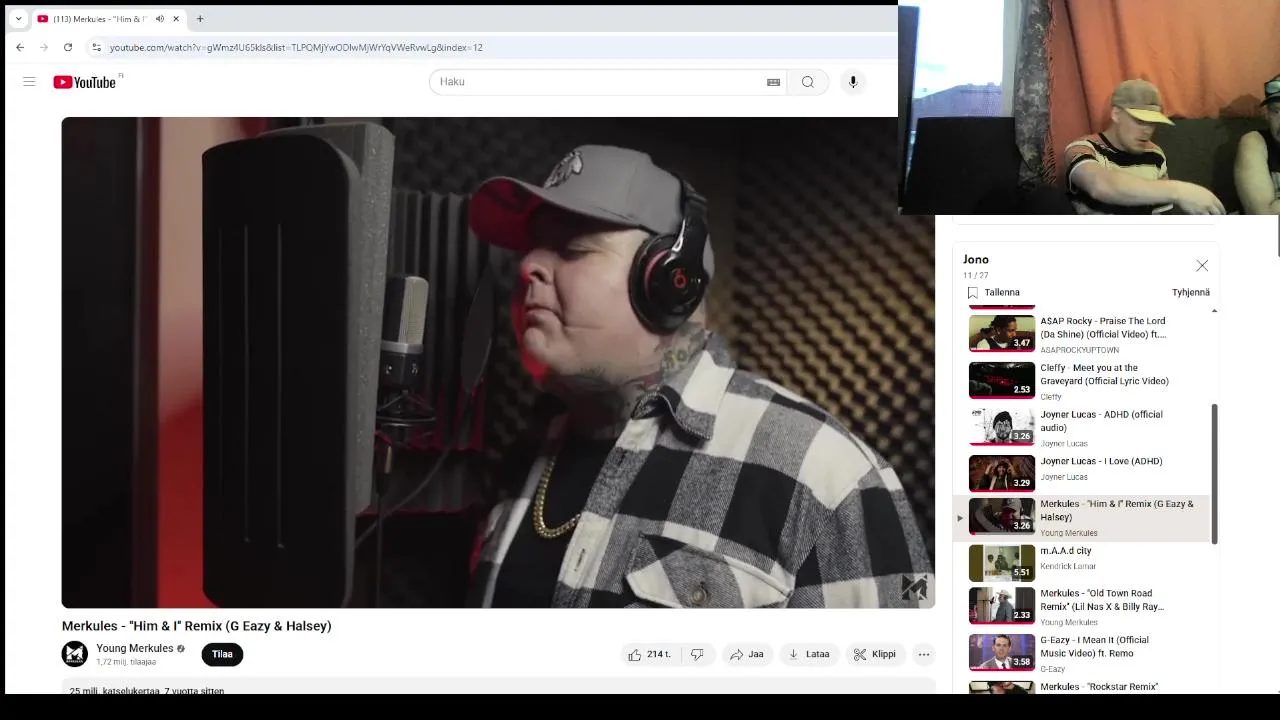Select Joyner Lucas - I Love (ADHD)
This screenshot has width=1280, height=720.
[1087, 474]
